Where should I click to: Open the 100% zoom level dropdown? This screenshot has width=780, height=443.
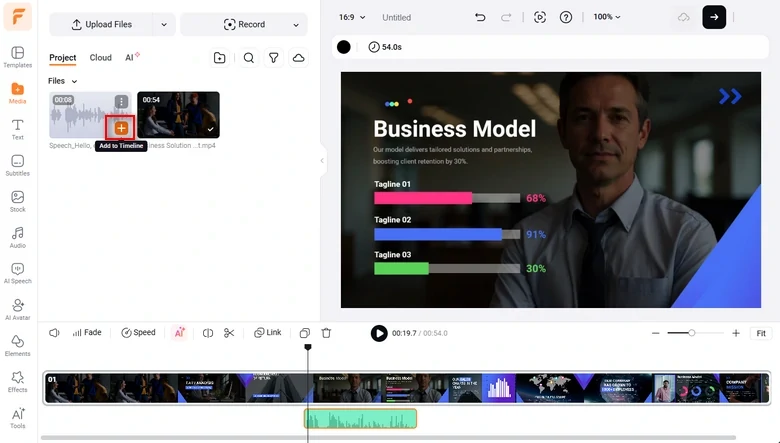[x=607, y=17]
